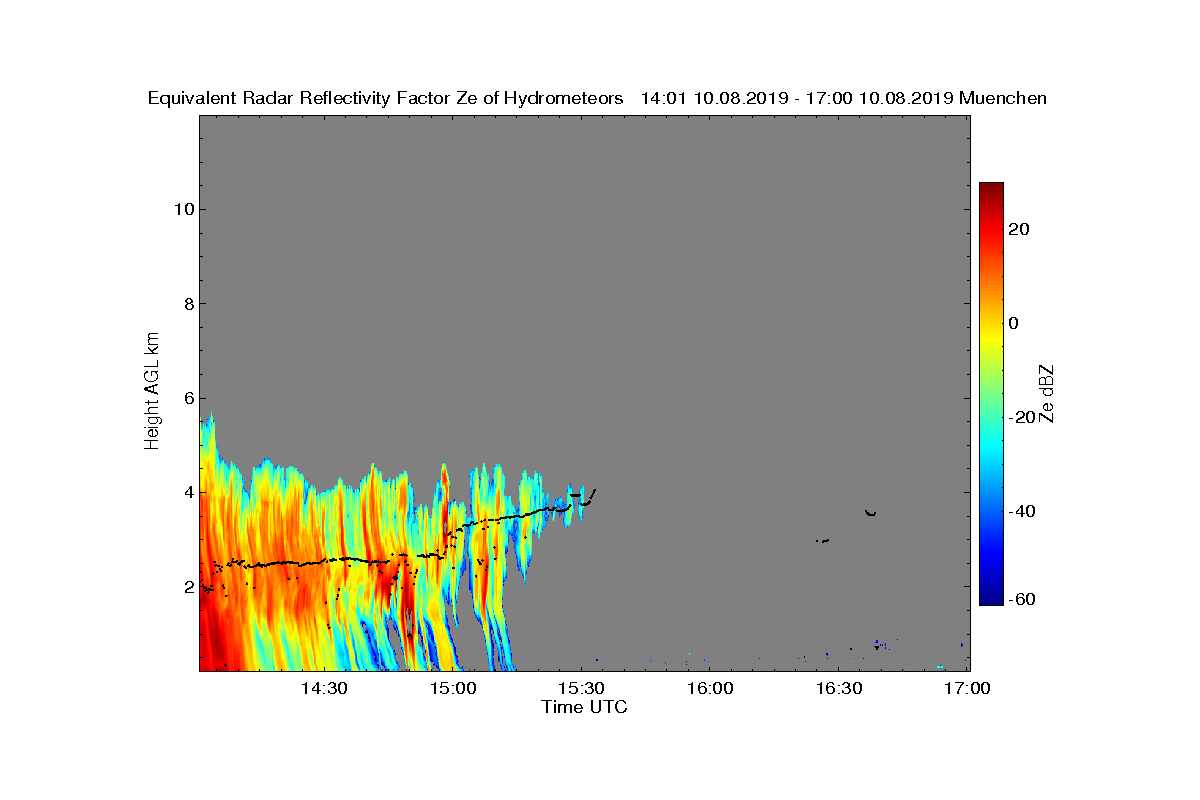Click the small black marker near 16:27 at 3 km
Viewport: 1200px width, 800px height.
pos(823,541)
